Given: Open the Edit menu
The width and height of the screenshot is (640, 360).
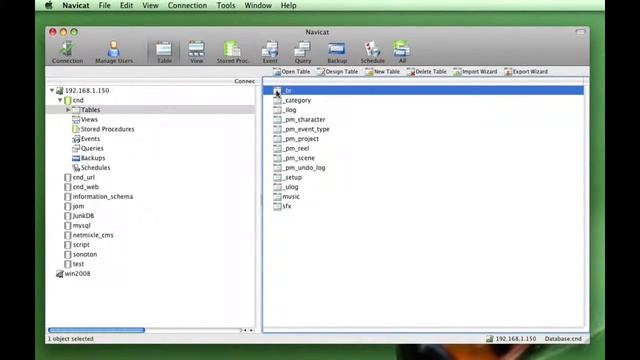Looking at the screenshot, I should (126, 5).
